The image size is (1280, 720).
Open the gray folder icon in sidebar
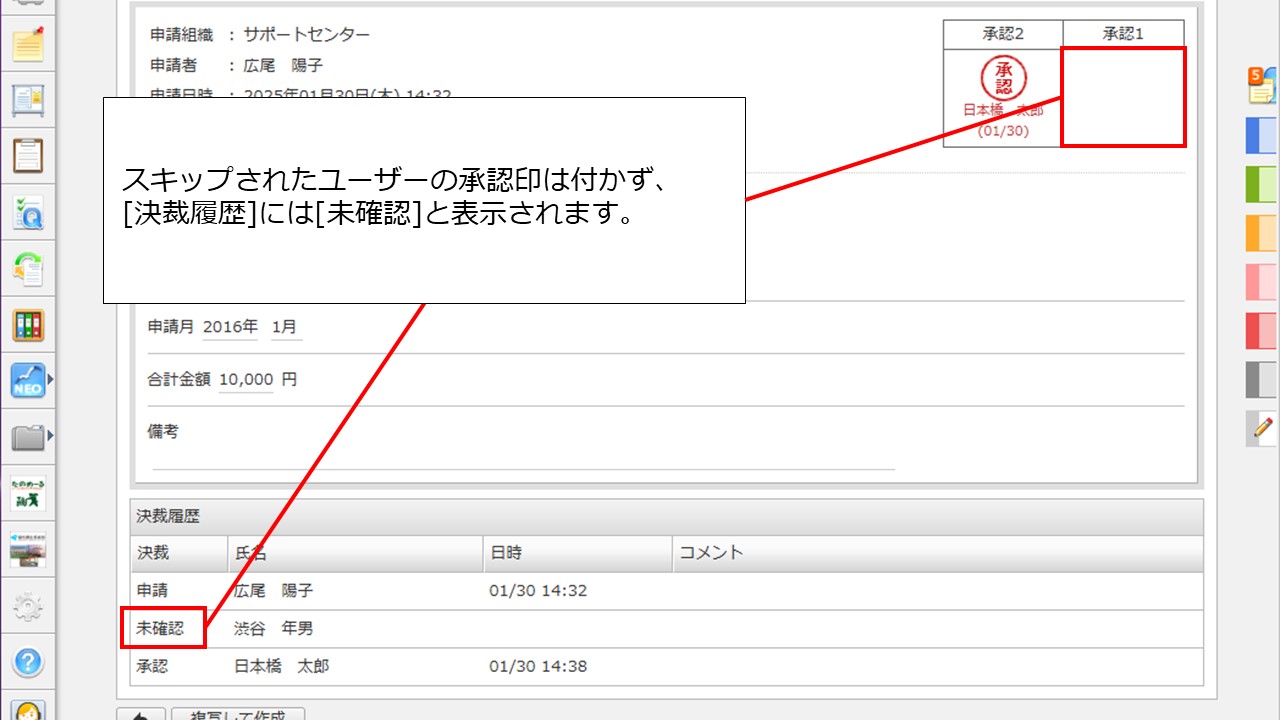pos(28,436)
